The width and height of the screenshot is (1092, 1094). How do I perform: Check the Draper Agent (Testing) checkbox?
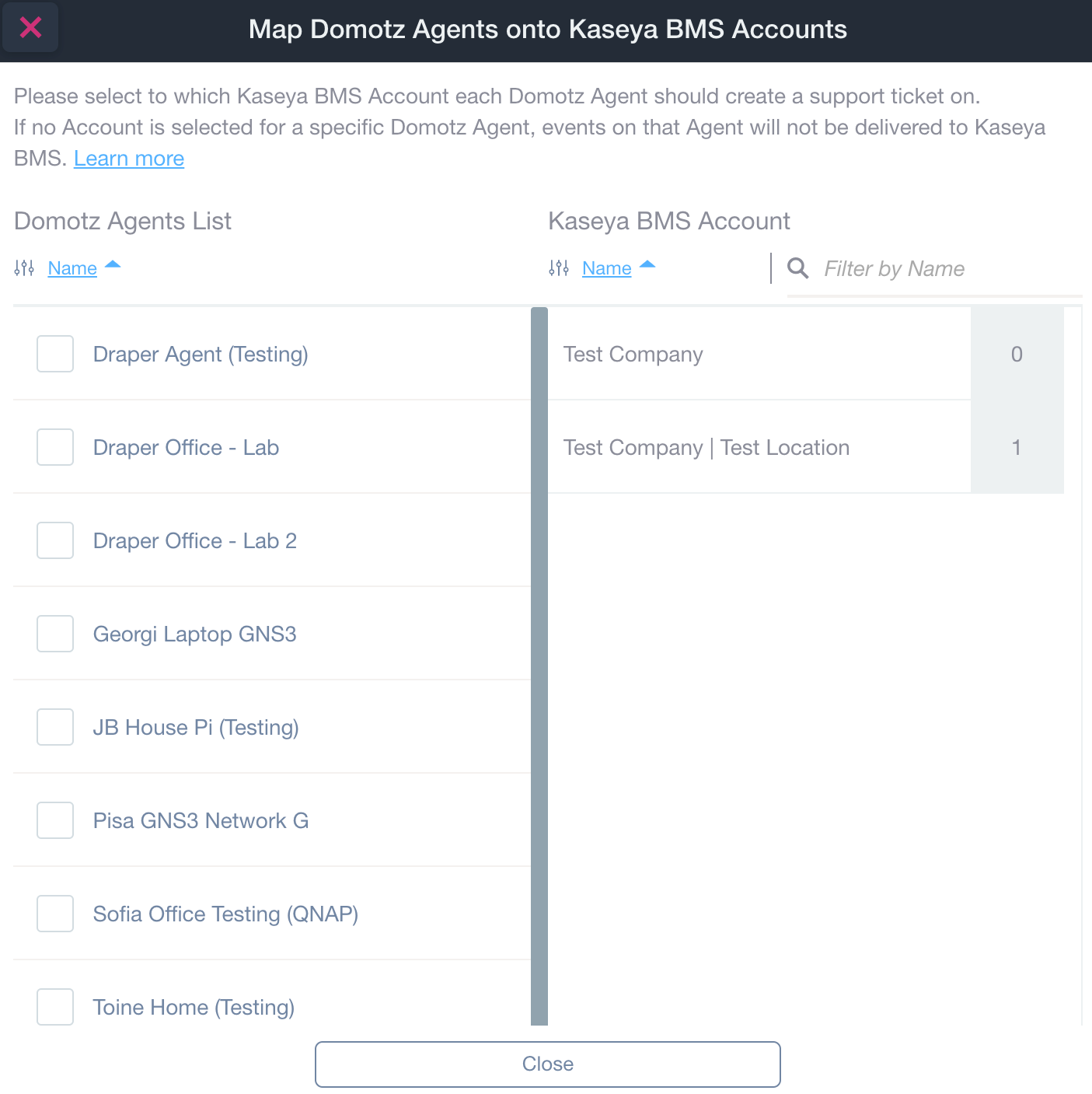(54, 354)
